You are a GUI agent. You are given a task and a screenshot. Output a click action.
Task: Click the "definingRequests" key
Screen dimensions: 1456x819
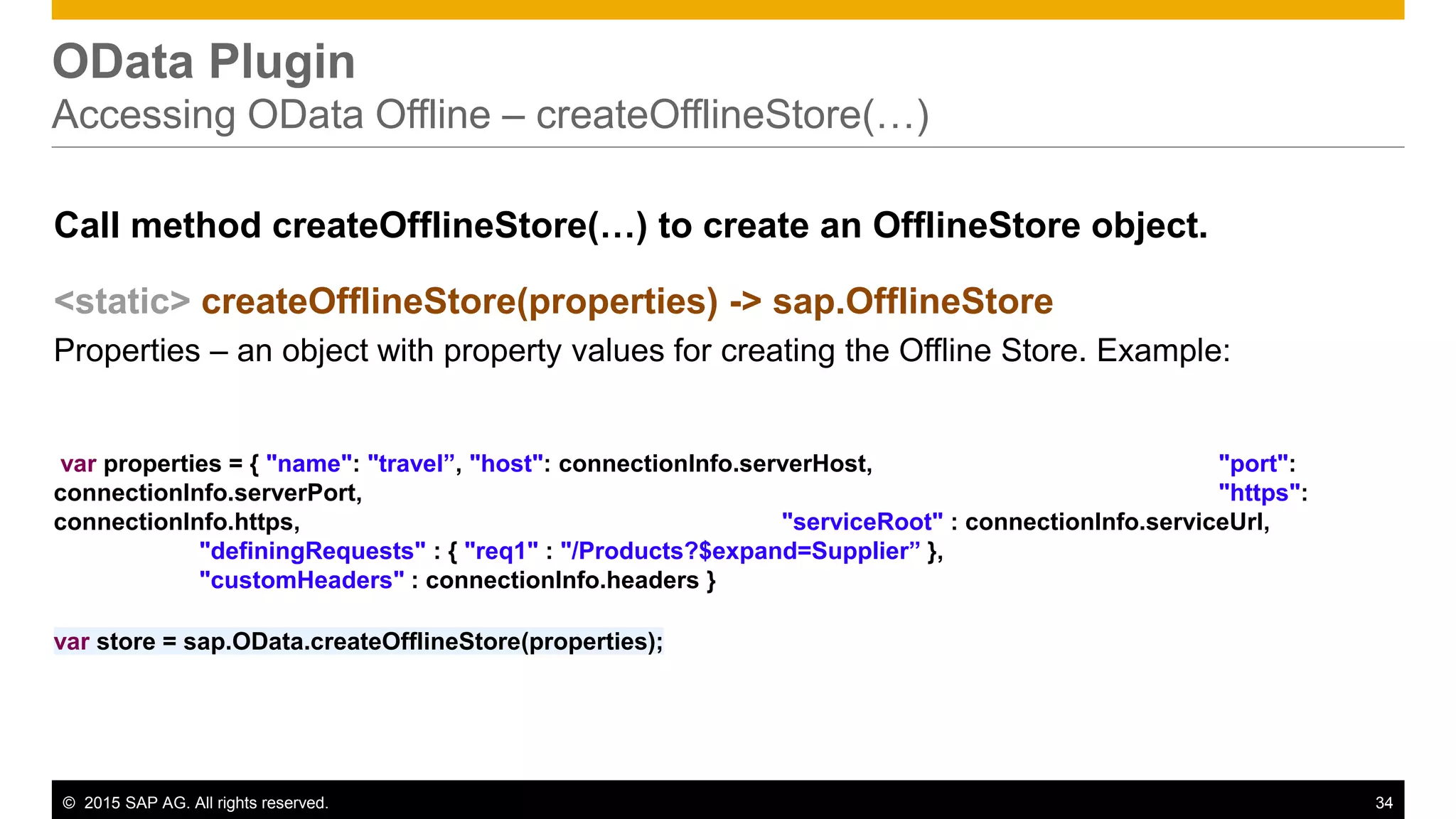(x=312, y=551)
